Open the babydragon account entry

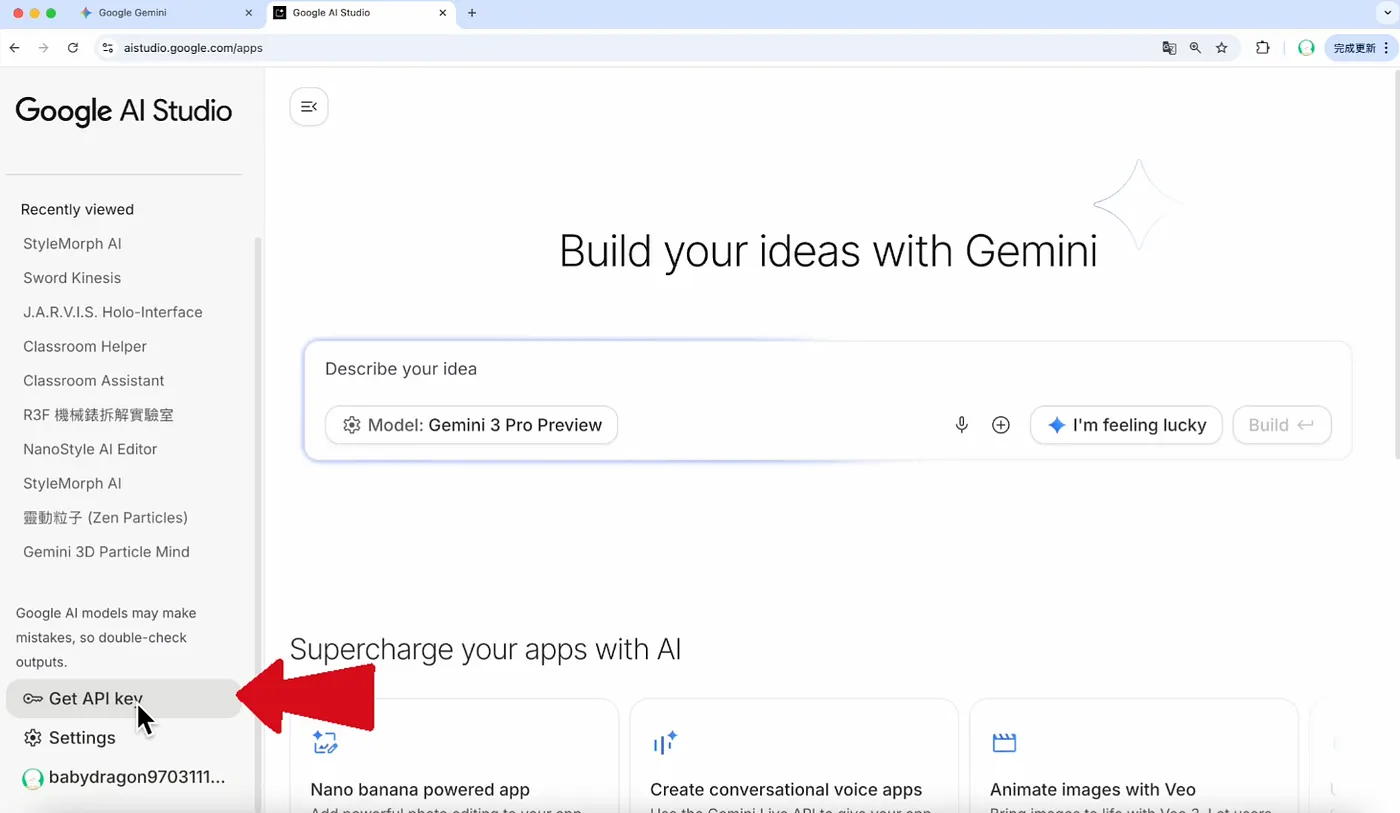point(123,777)
